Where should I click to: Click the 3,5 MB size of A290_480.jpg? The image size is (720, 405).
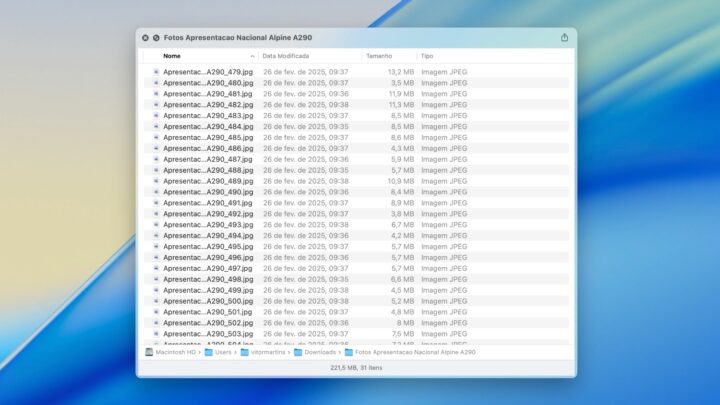click(403, 83)
